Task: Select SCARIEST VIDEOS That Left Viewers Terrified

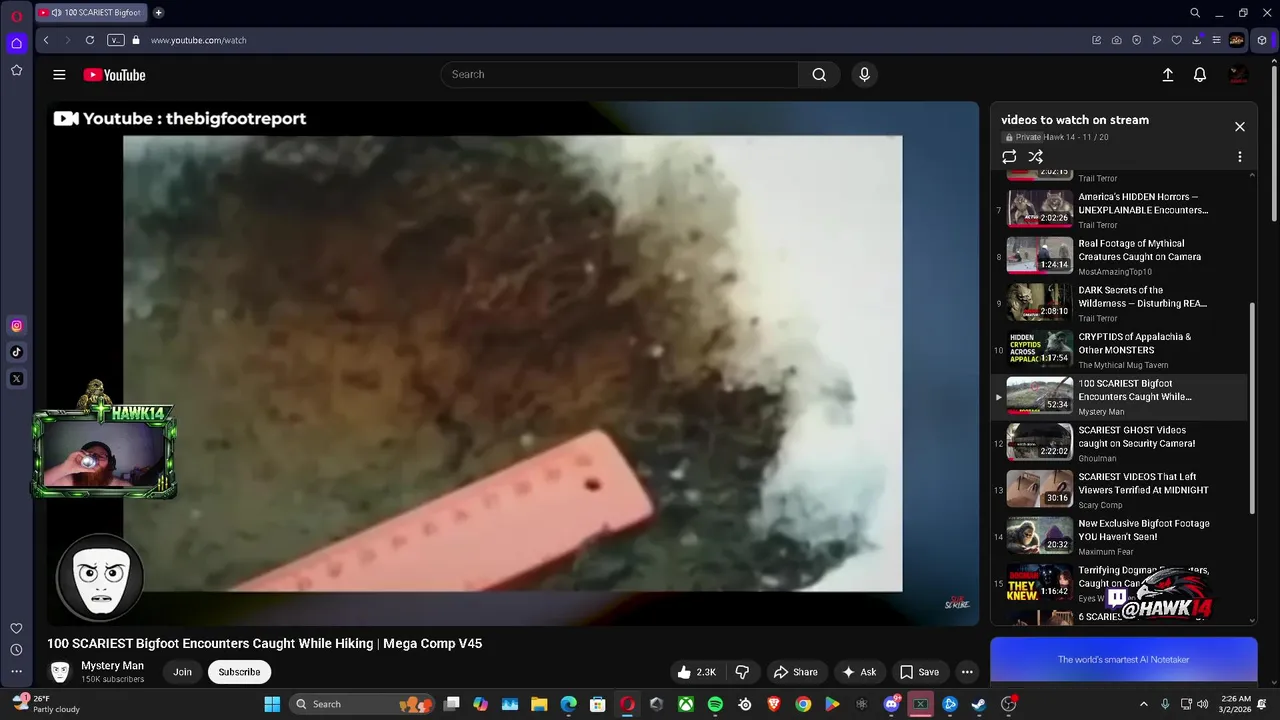Action: point(1120,490)
